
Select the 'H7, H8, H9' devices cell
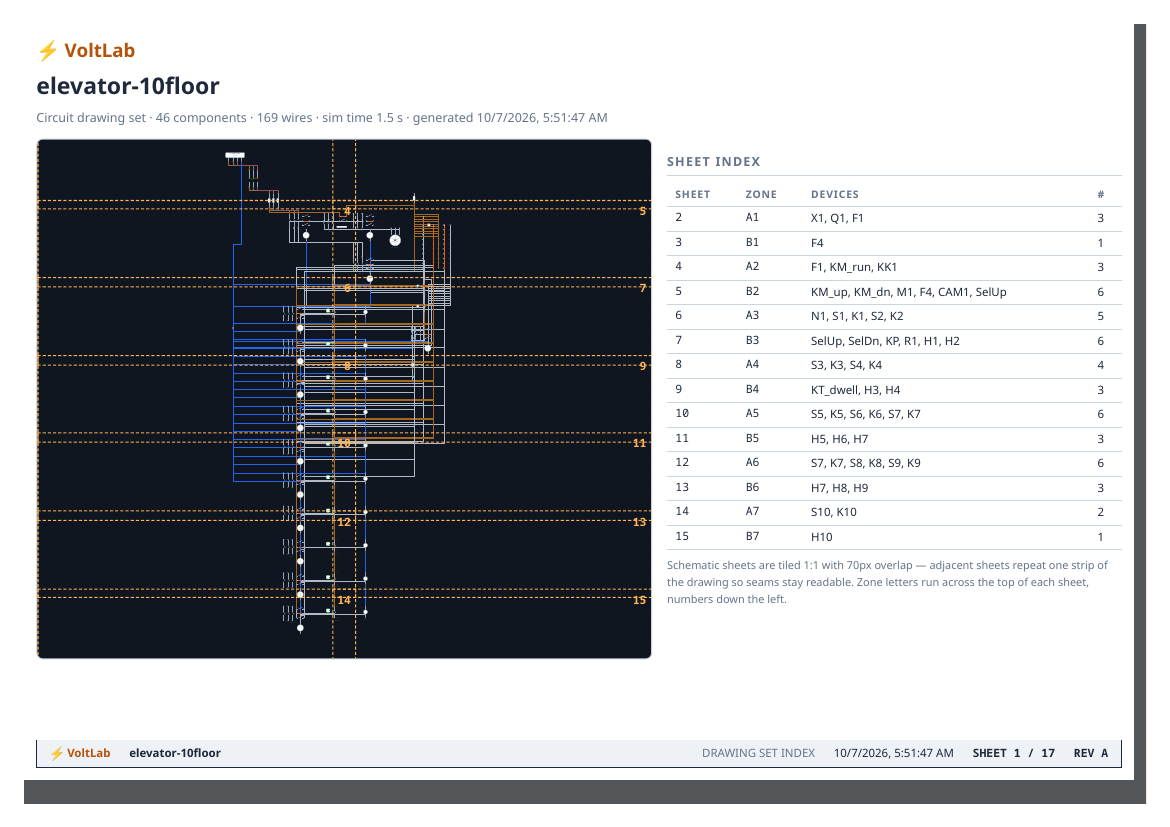[839, 488]
